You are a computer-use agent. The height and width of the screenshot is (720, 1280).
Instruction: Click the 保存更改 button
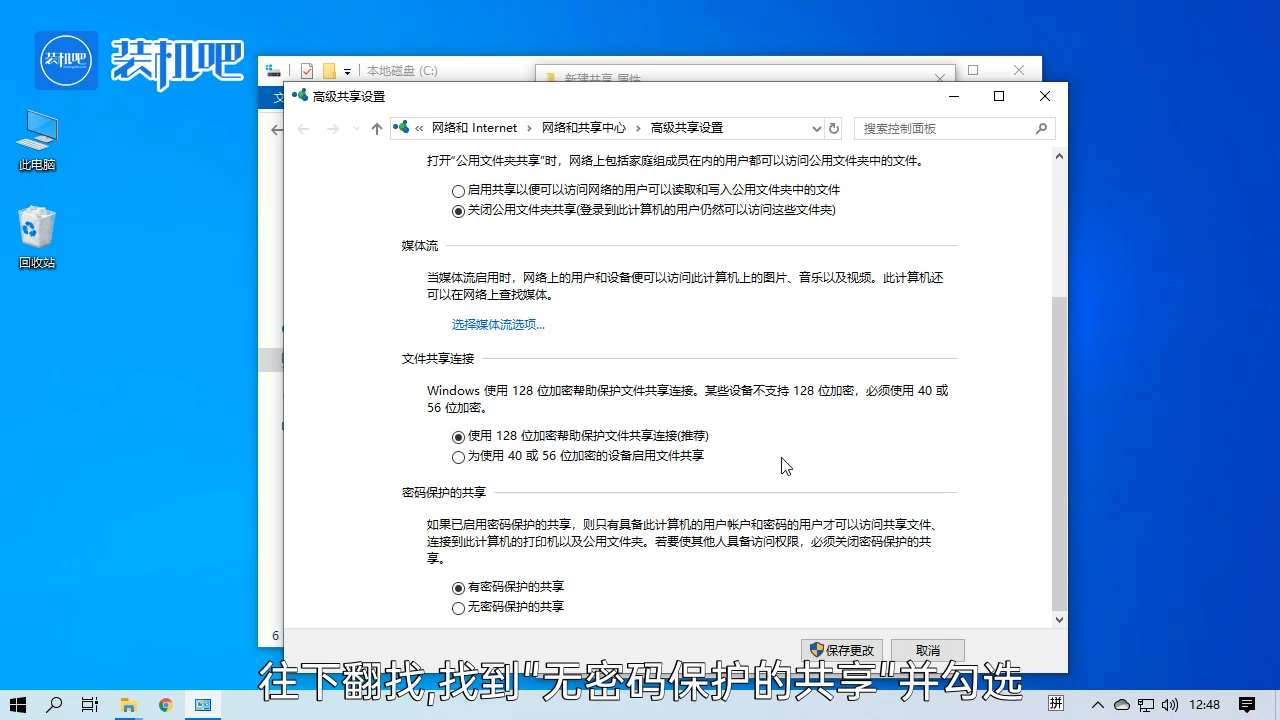pos(841,649)
